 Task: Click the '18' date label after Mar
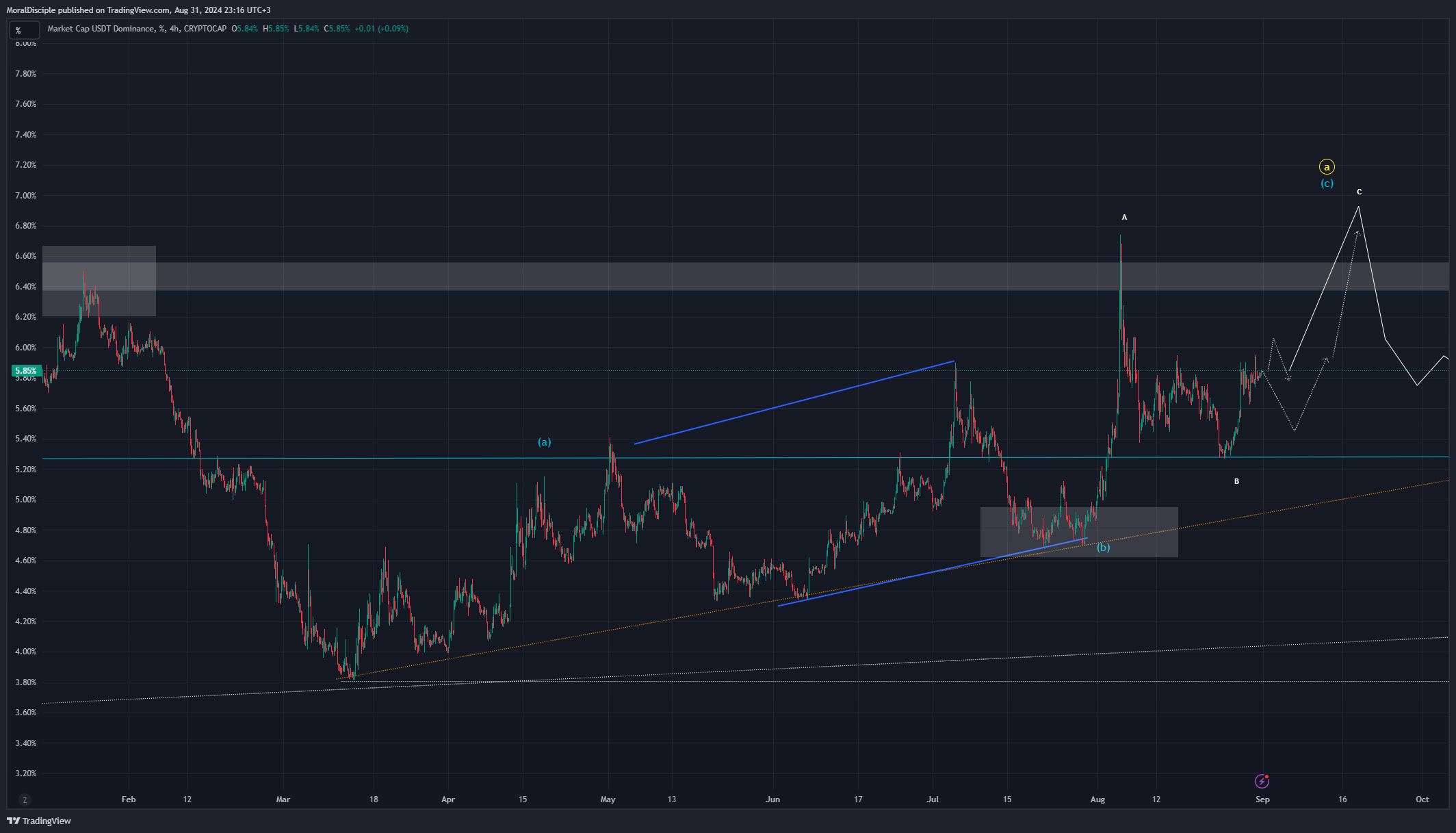[374, 799]
